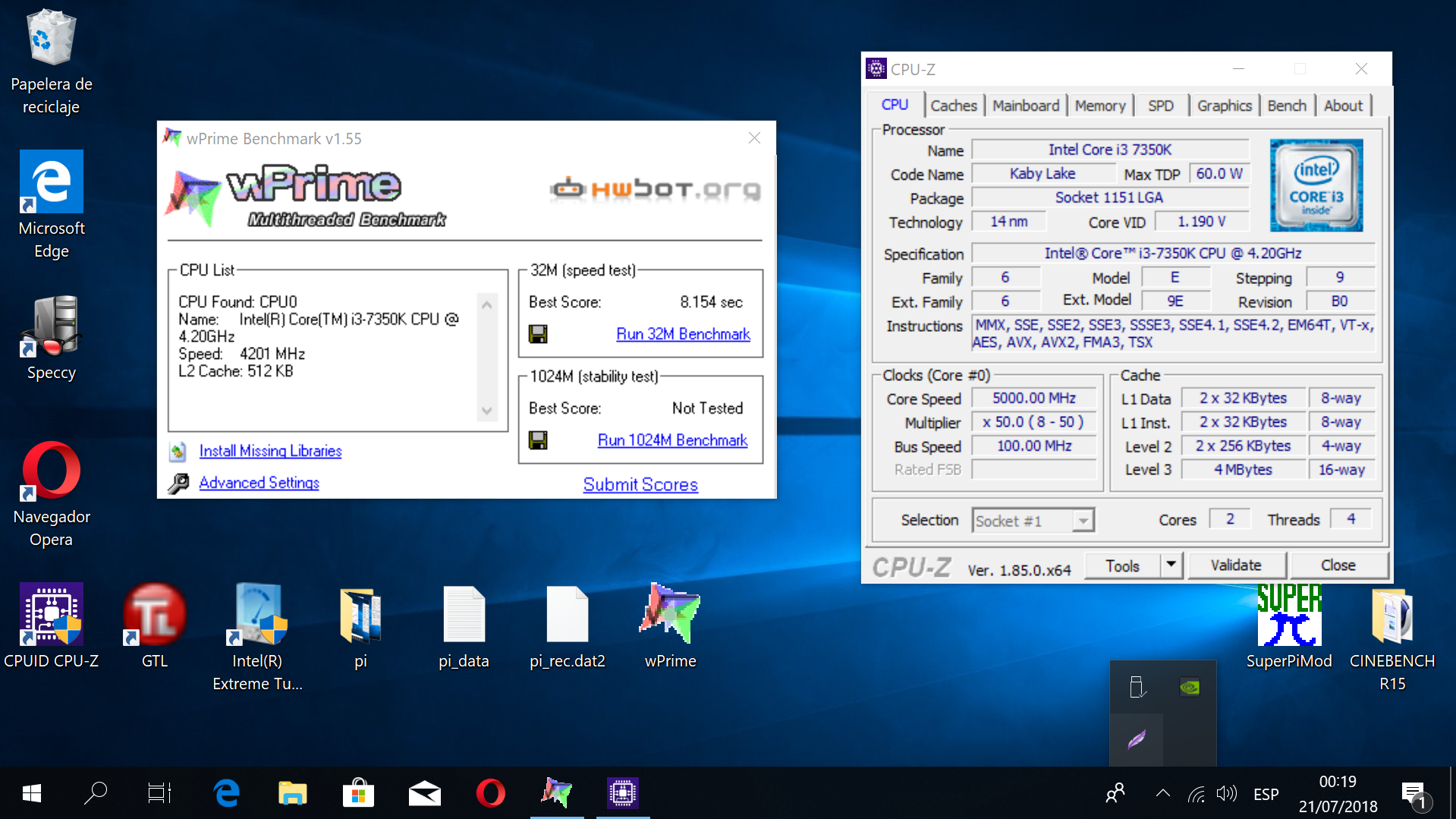Open Advanced Settings link in wPrime
Viewport: 1456px width, 819px height.
(x=259, y=483)
